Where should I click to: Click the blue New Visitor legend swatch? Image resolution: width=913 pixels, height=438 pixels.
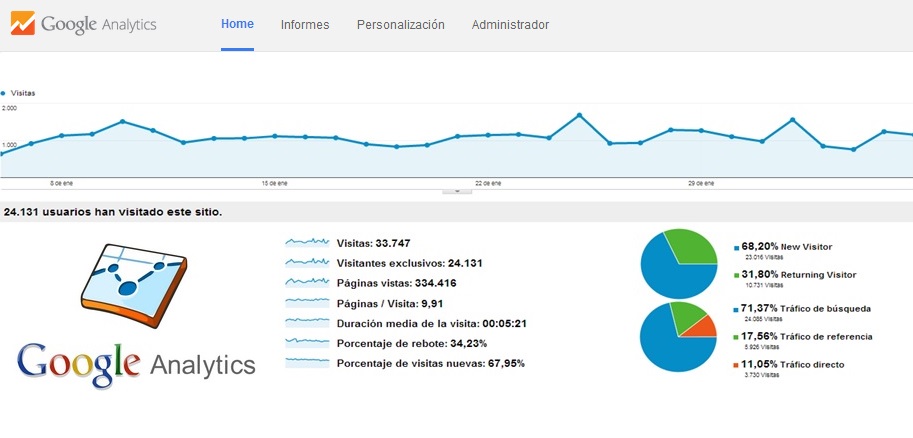737,248
